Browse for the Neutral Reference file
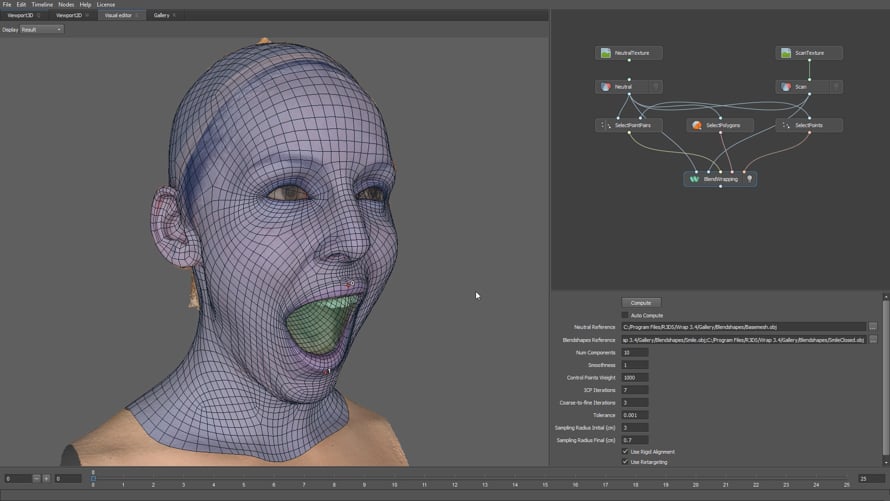Image resolution: width=890 pixels, height=501 pixels. click(873, 327)
